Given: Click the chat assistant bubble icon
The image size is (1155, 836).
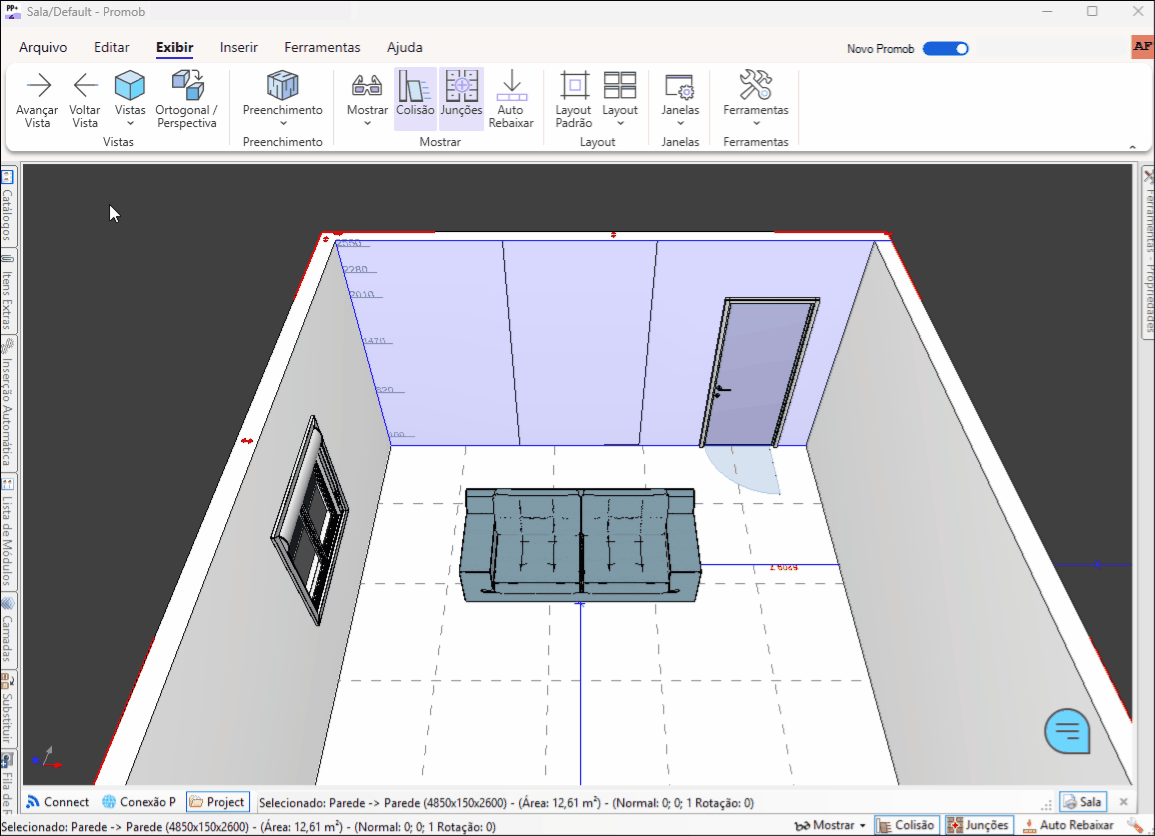Looking at the screenshot, I should [1066, 730].
